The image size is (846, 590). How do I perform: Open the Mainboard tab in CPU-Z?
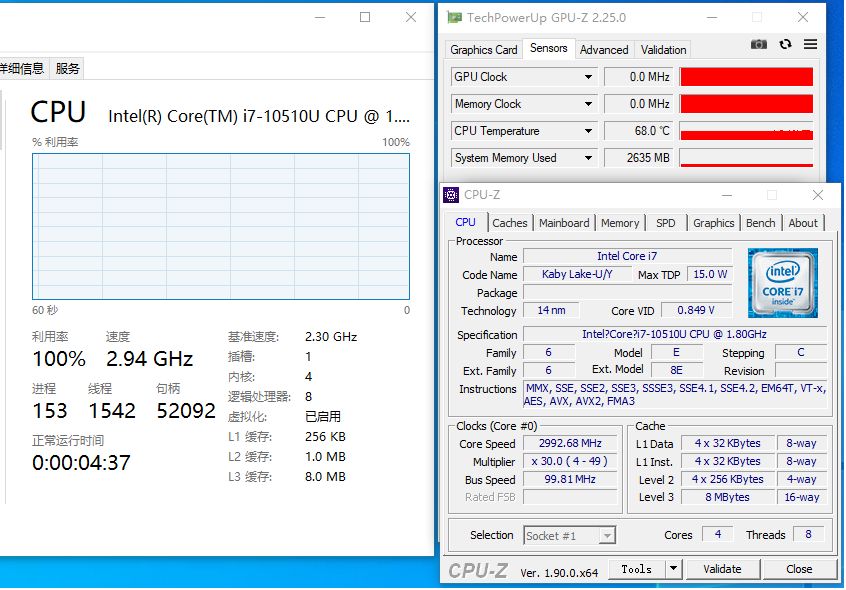pos(564,223)
